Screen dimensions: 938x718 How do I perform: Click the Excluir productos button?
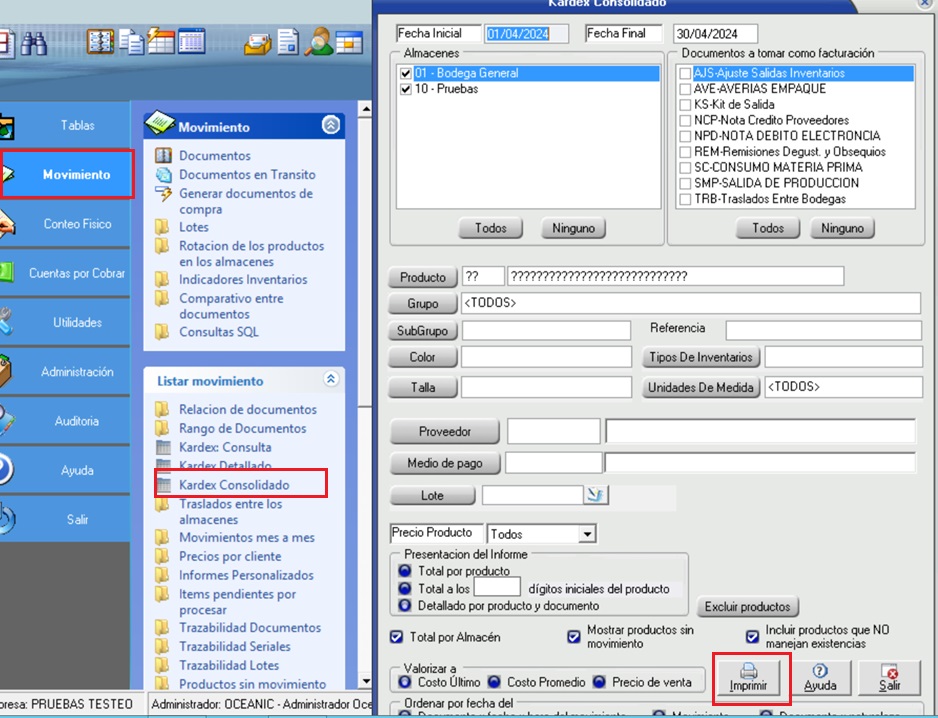pyautogui.click(x=747, y=606)
